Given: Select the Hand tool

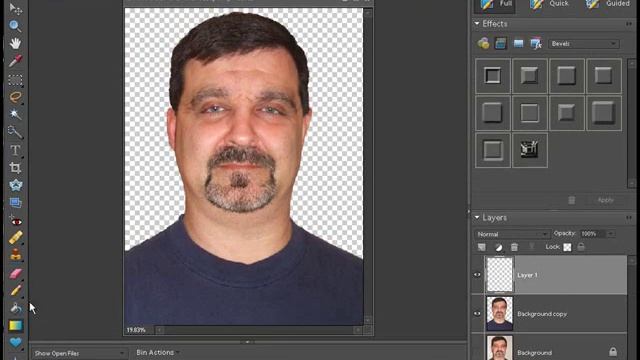Looking at the screenshot, I should pyautogui.click(x=16, y=43).
